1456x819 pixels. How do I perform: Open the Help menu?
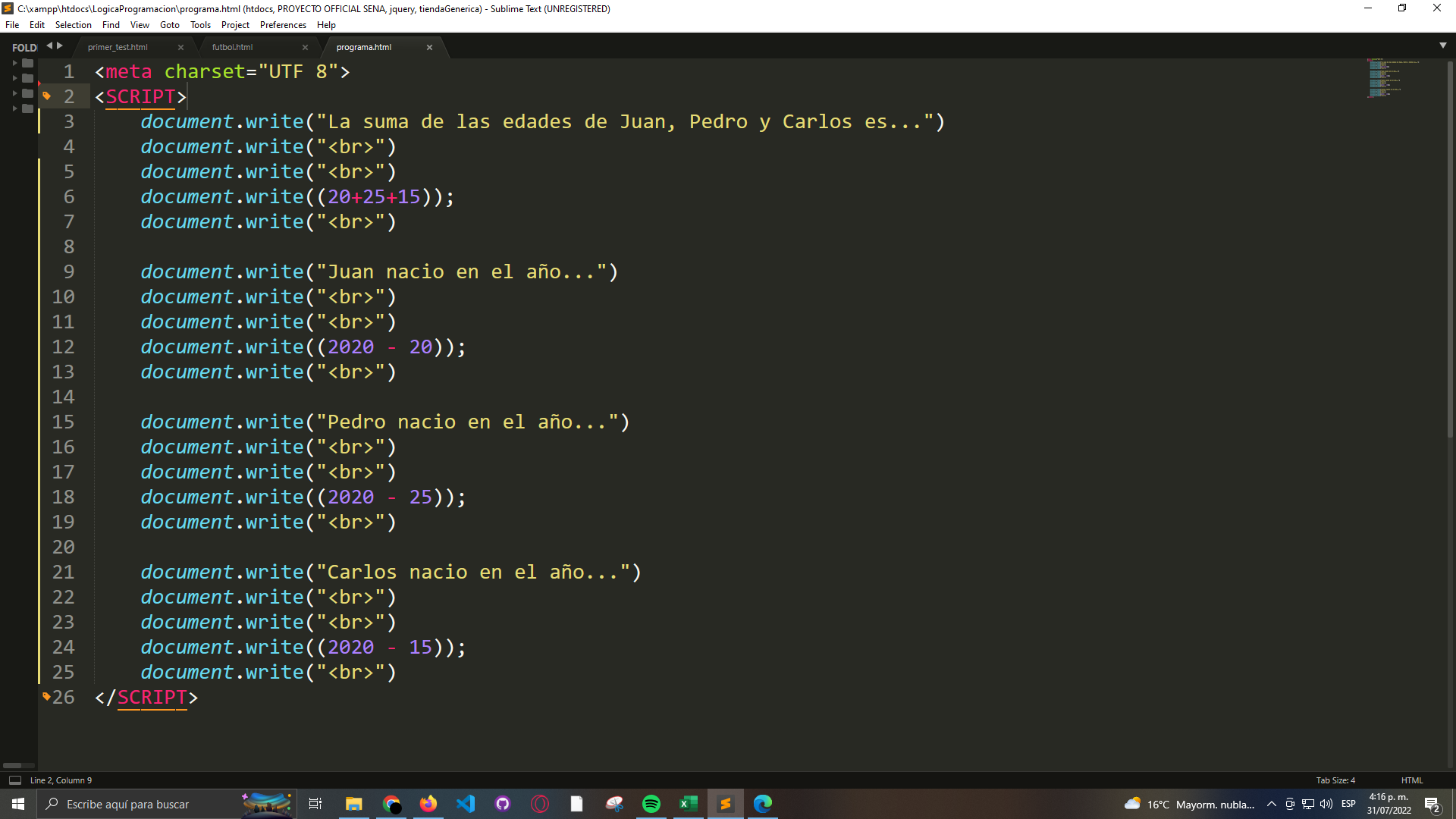coord(326,25)
